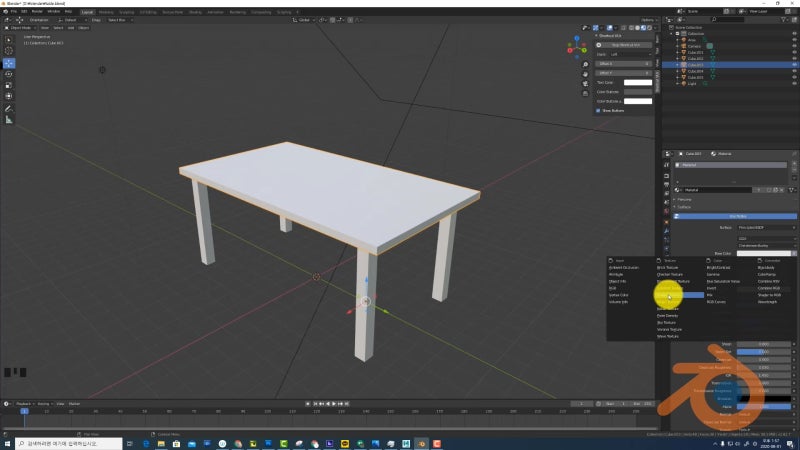Click the Base Color swatch
Viewport: 800px width, 450px height.
[x=764, y=253]
